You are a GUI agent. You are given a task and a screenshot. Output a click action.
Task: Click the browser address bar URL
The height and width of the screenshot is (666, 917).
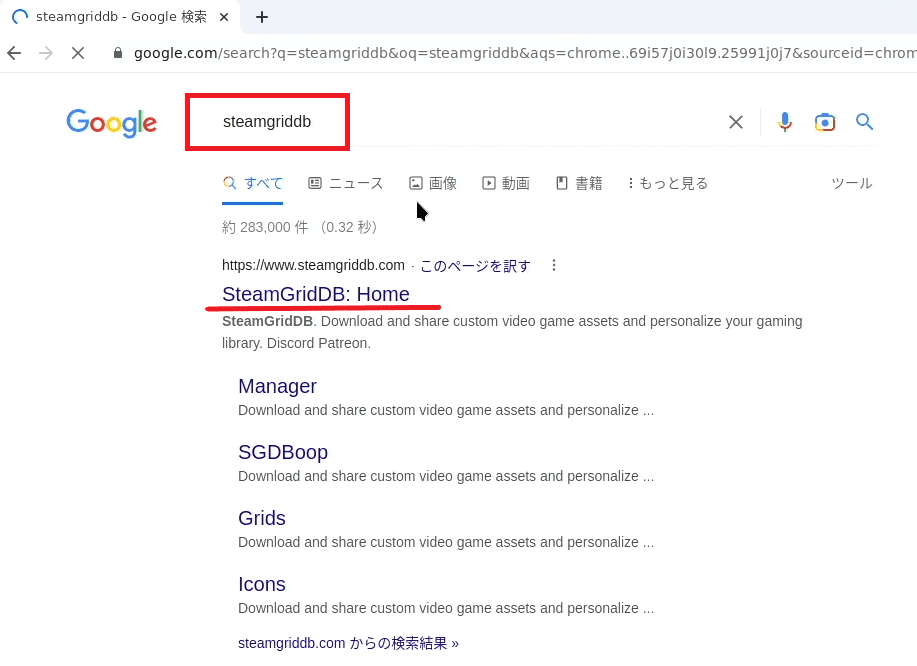[x=525, y=53]
